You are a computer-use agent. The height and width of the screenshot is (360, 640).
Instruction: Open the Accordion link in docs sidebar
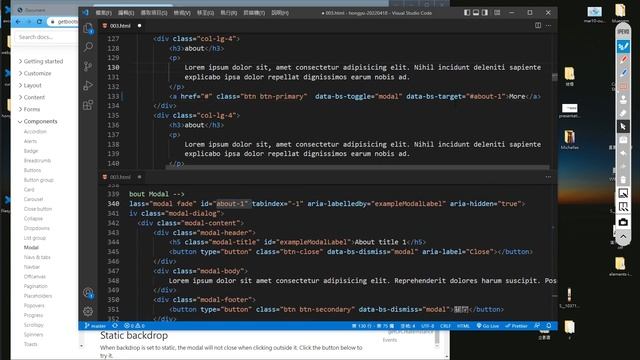(x=35, y=132)
